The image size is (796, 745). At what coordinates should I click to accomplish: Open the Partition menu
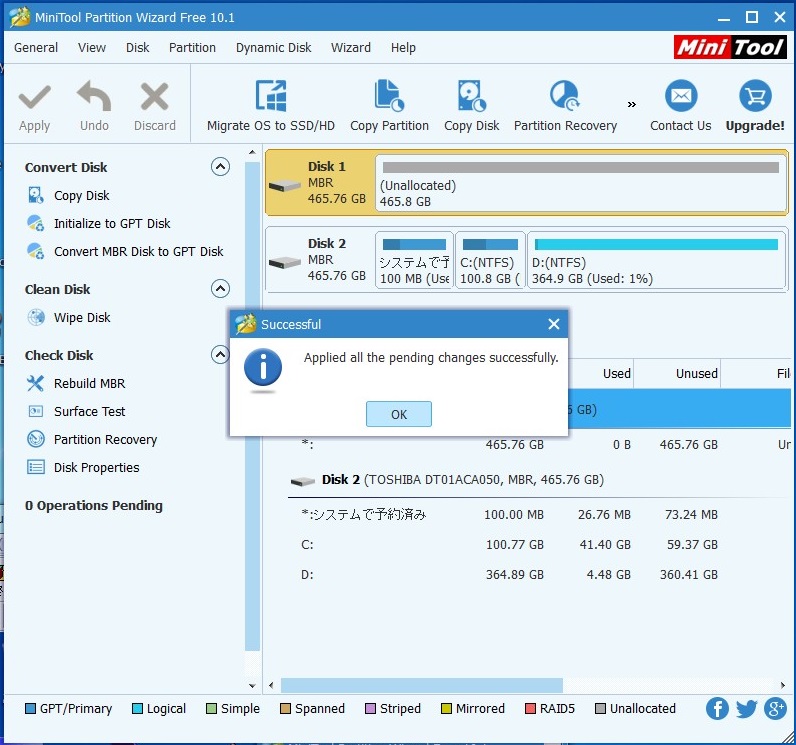[x=192, y=47]
